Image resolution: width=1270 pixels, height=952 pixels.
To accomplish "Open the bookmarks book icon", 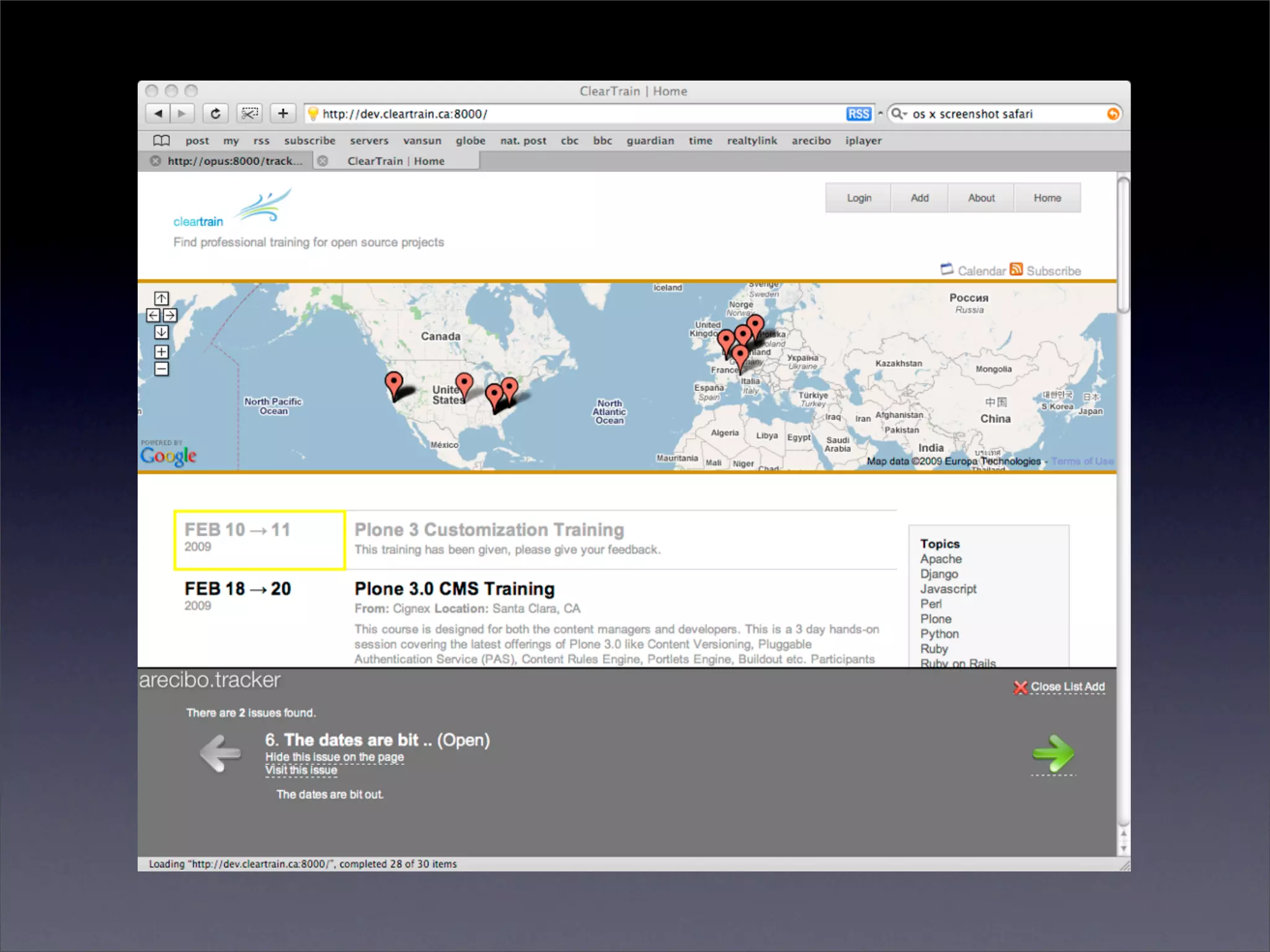I will click(161, 141).
